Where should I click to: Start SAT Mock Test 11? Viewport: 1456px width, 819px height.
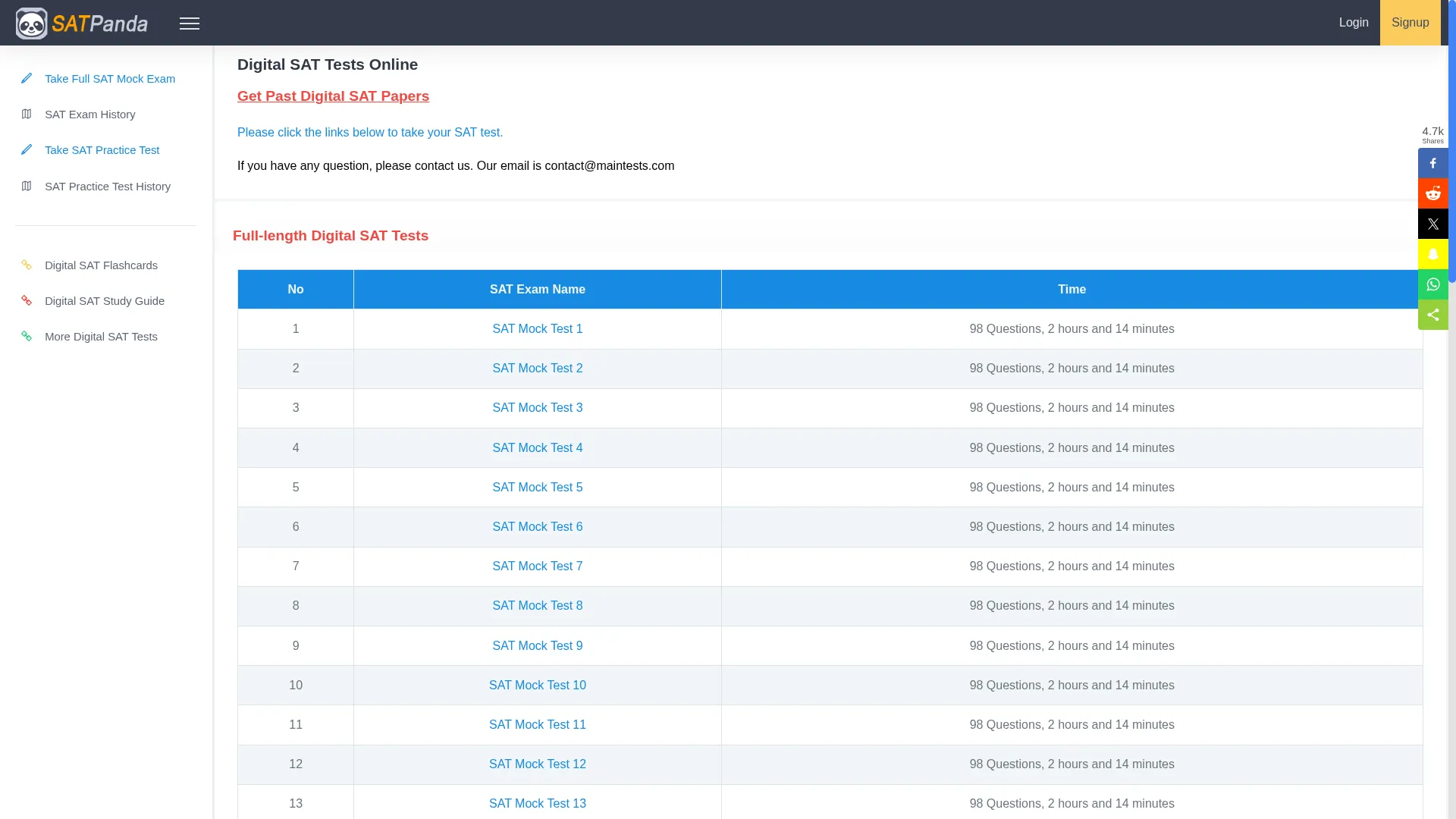click(x=538, y=725)
